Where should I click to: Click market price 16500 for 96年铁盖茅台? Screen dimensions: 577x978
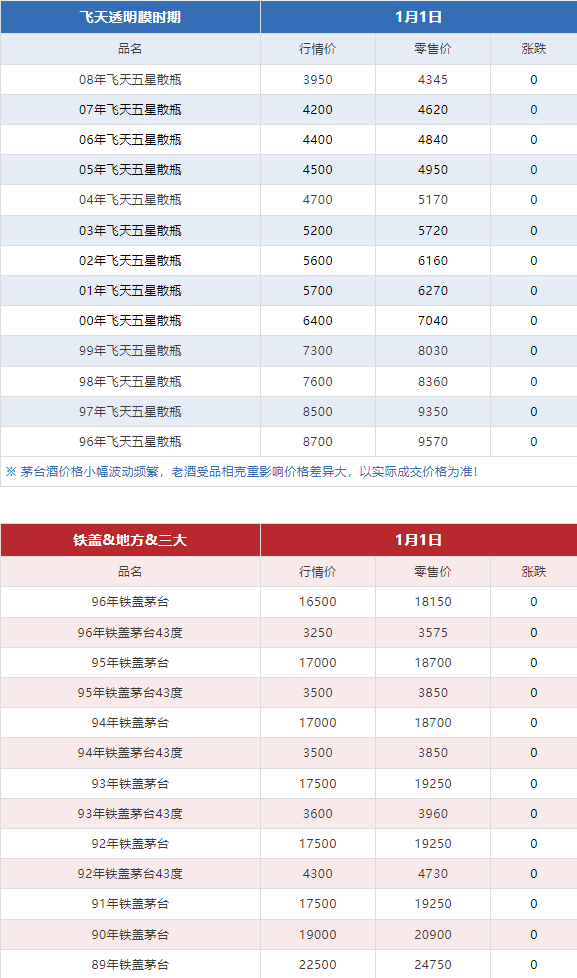click(x=318, y=602)
